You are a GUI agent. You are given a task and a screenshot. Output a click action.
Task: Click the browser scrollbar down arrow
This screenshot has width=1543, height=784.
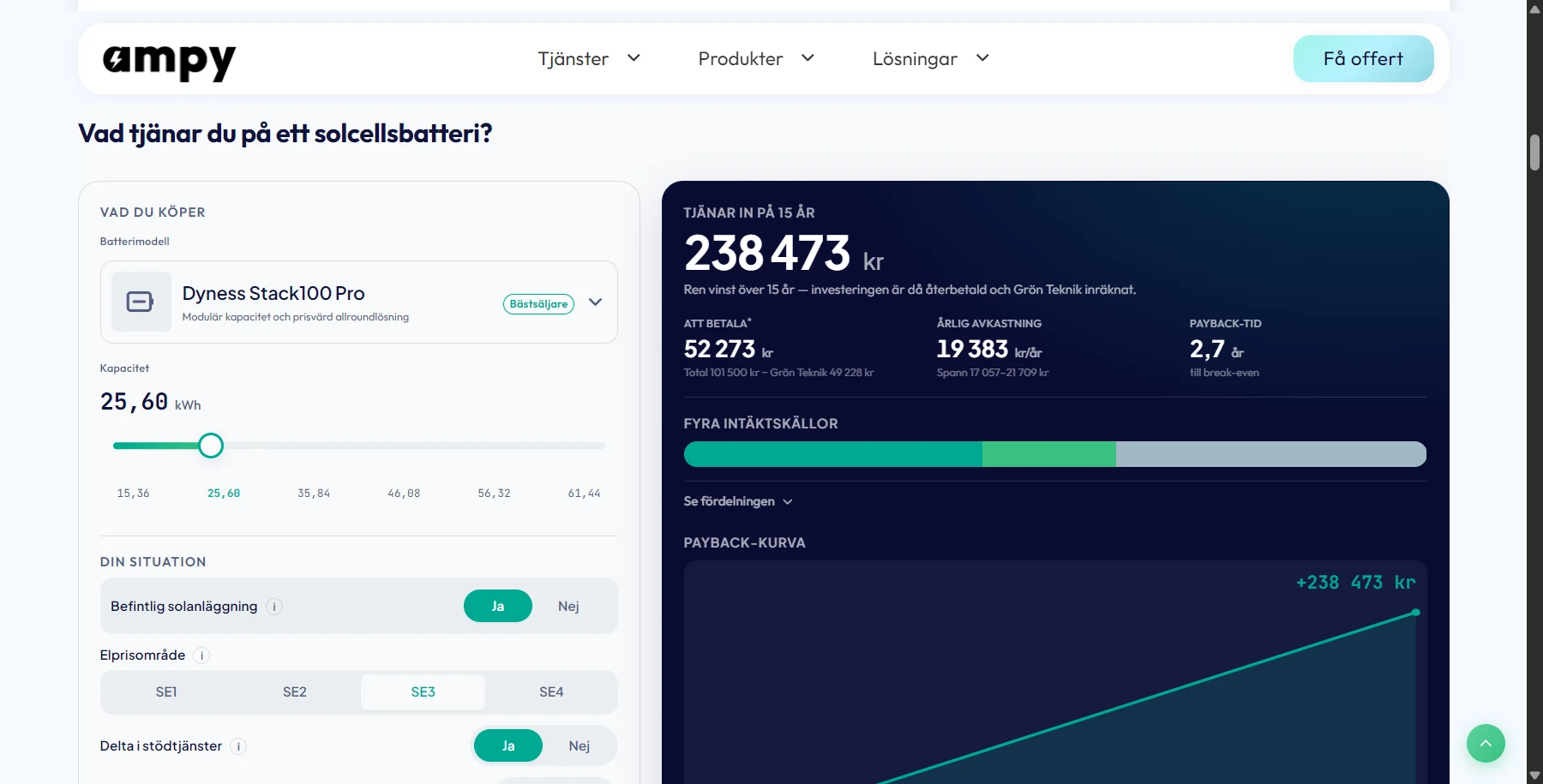click(x=1534, y=775)
